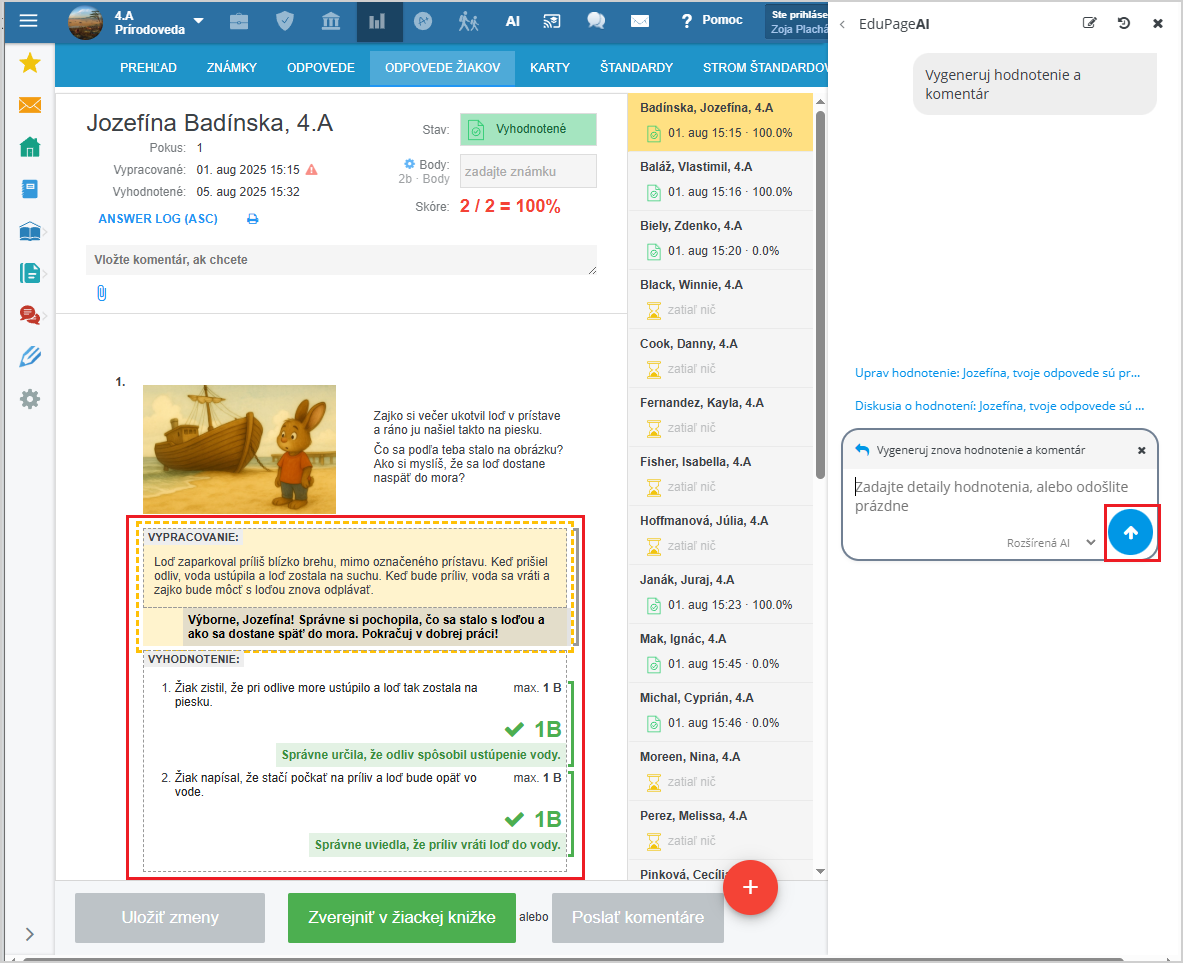Open chat history in EduPageAI panel
1183x963 pixels.
1124,23
